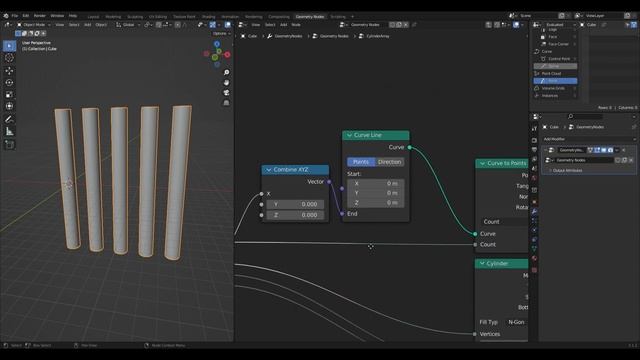Choose the Move tool
640x360 pixels.
(x=9, y=71)
